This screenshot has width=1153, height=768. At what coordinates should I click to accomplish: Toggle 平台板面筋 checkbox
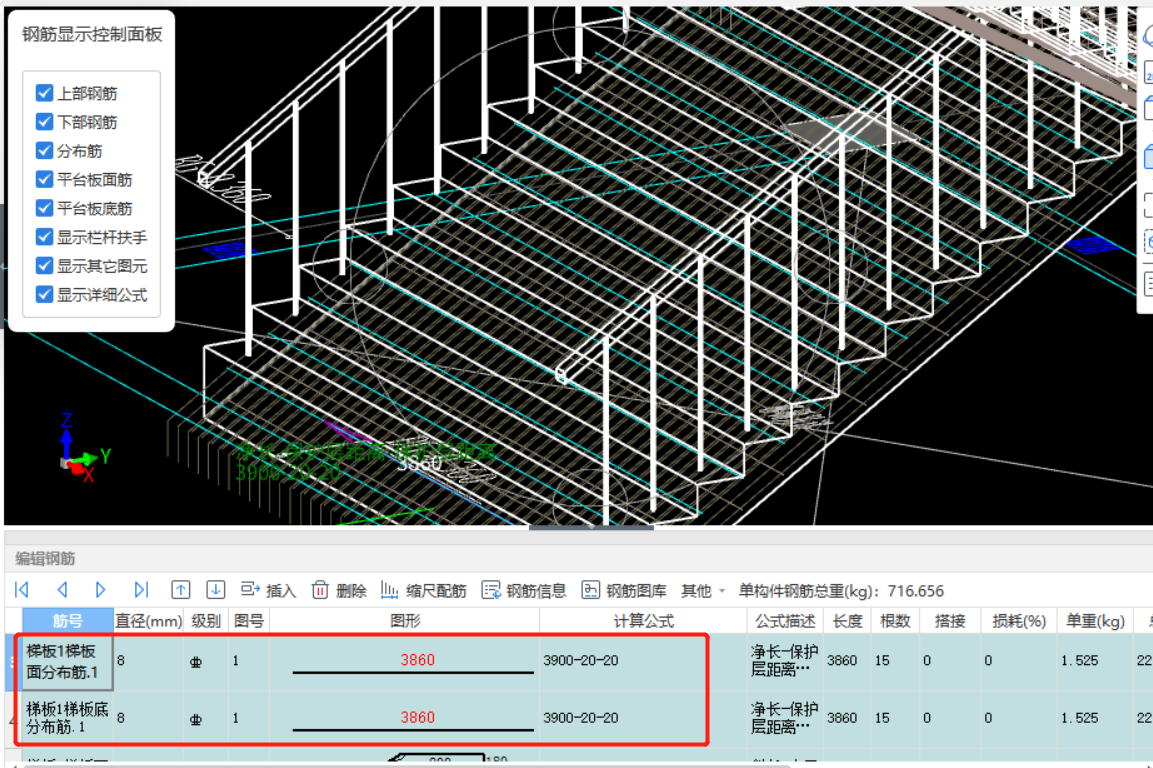coord(44,179)
